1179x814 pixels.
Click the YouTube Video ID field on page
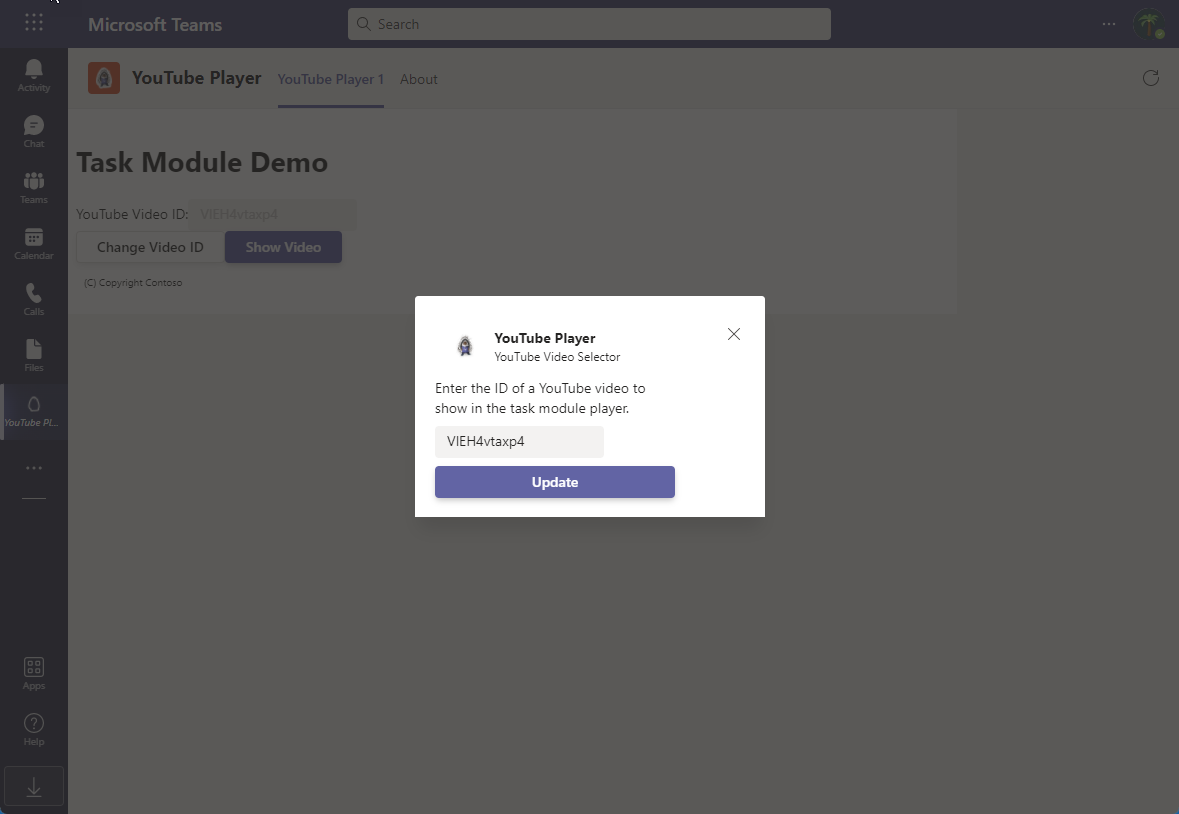(x=272, y=214)
